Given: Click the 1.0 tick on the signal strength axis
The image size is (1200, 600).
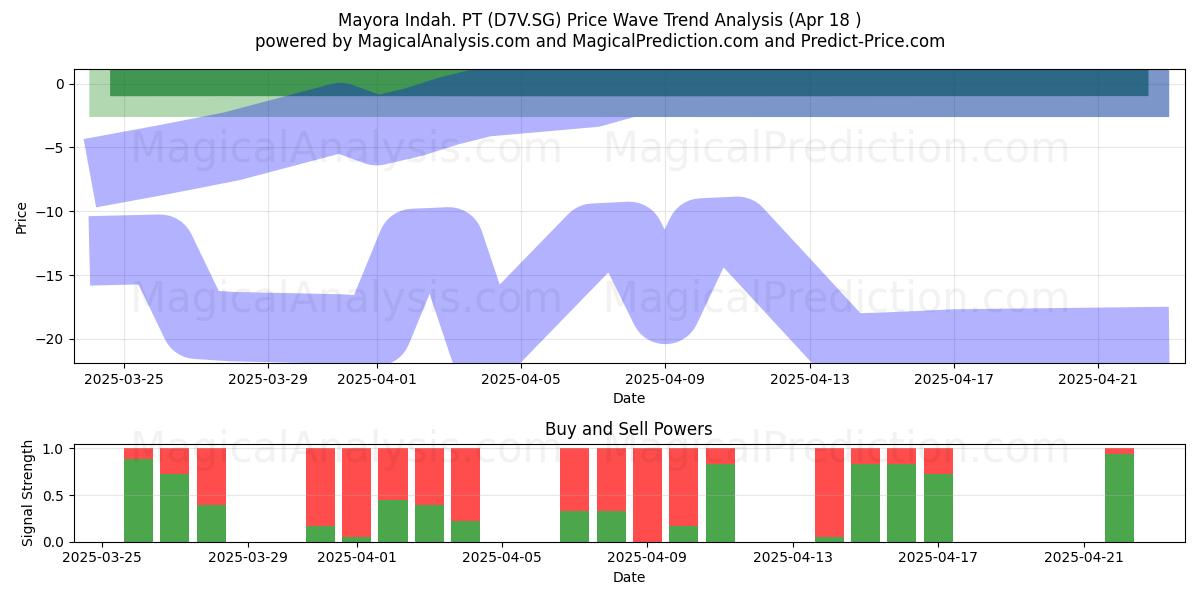Looking at the screenshot, I should coord(54,449).
